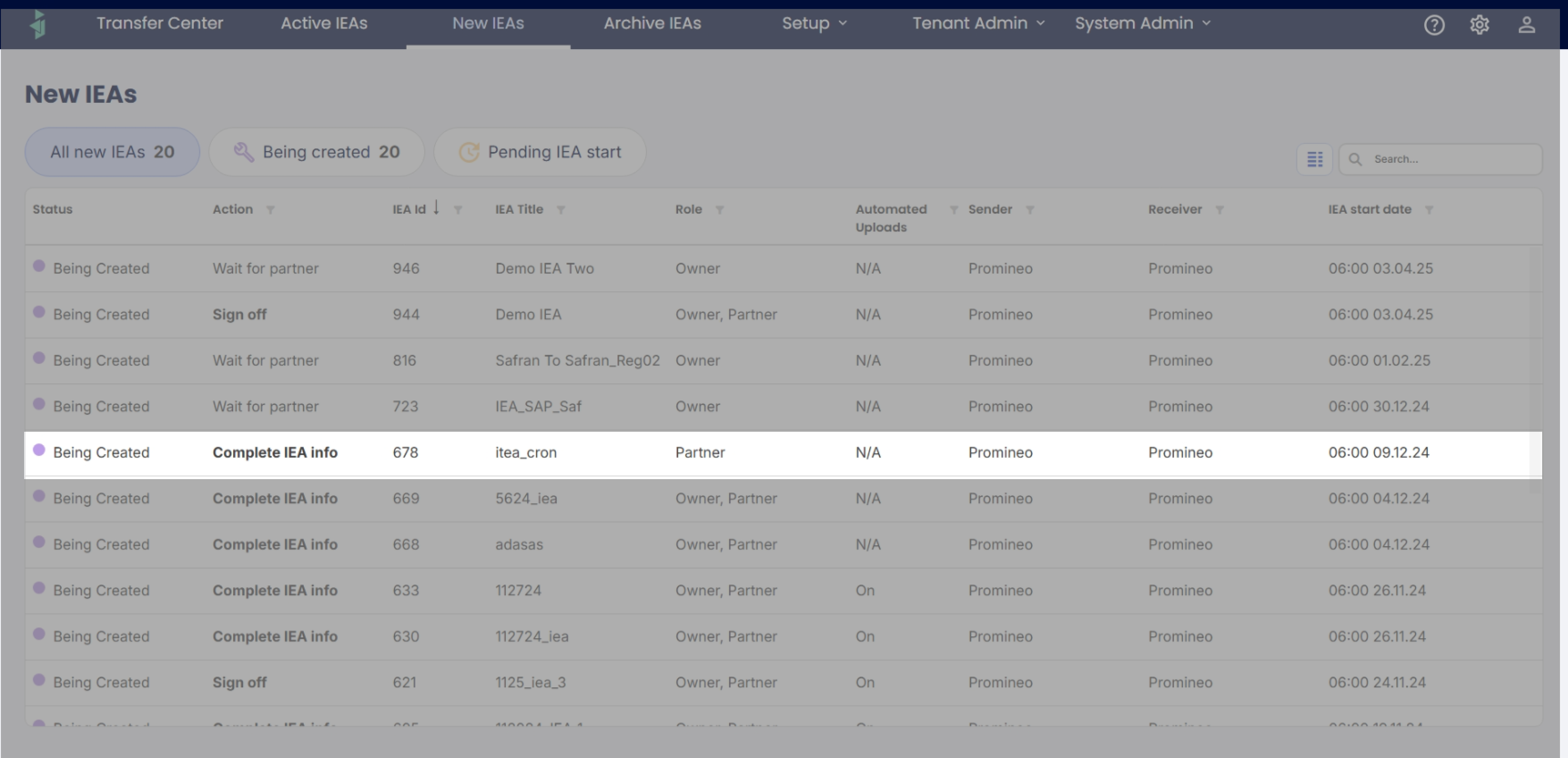
Task: Click the Receiver column filter icon
Action: coord(1219,210)
